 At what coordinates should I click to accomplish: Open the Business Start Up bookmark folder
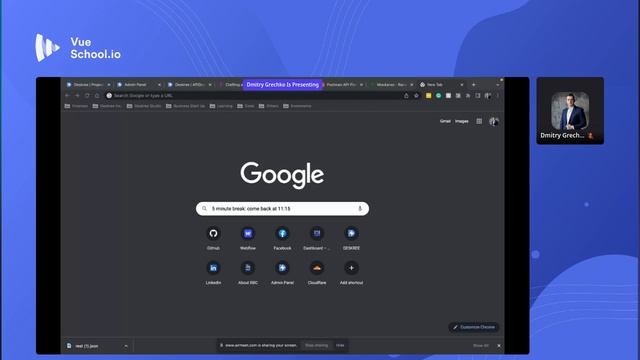(x=185, y=106)
